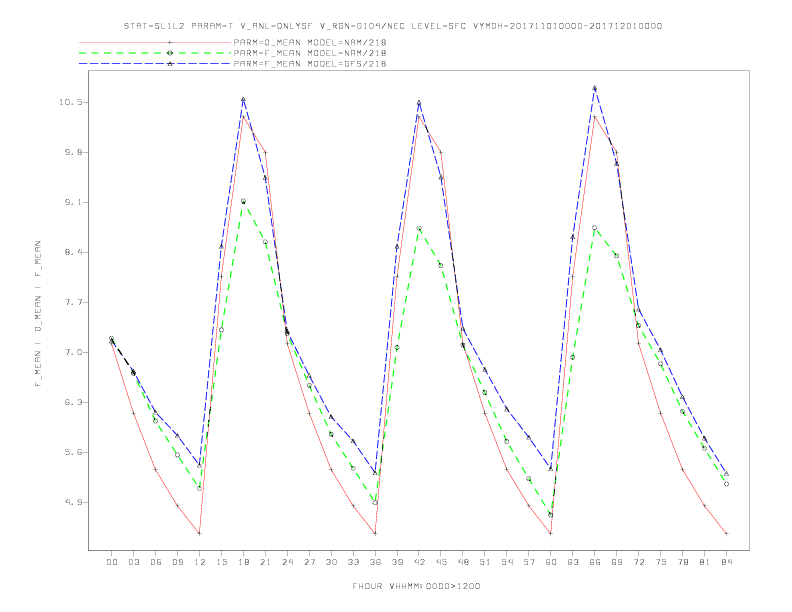792x612 pixels.
Task: Click the blue dashed legend line sample
Action: pyautogui.click(x=155, y=64)
